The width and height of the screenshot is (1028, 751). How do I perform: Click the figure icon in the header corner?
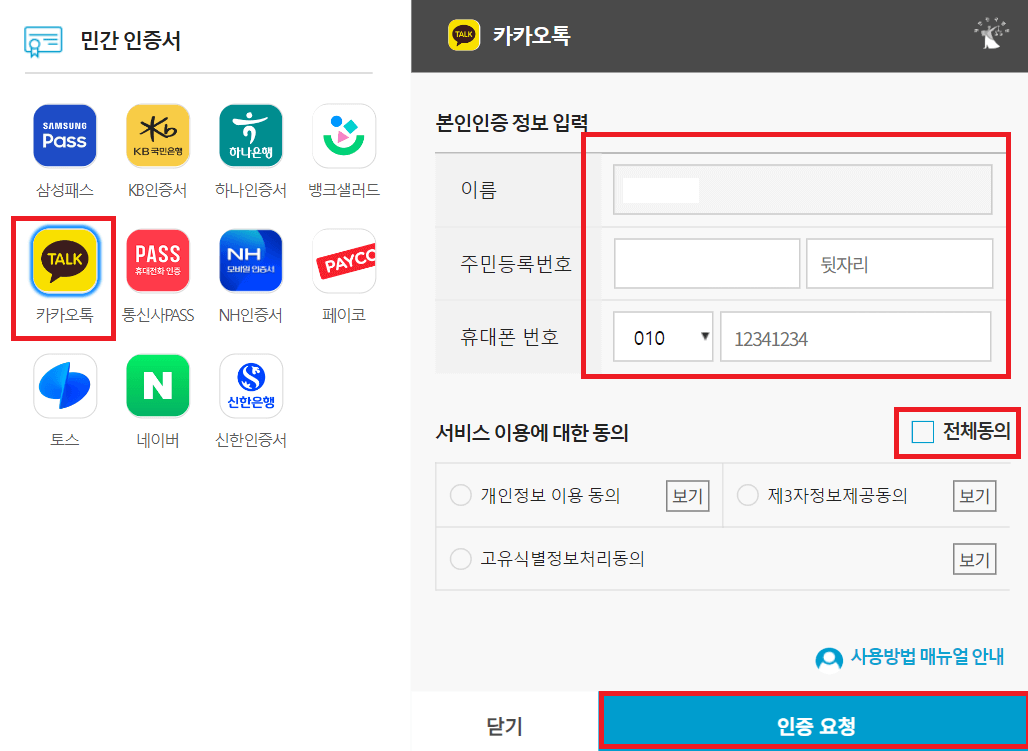click(x=991, y=34)
